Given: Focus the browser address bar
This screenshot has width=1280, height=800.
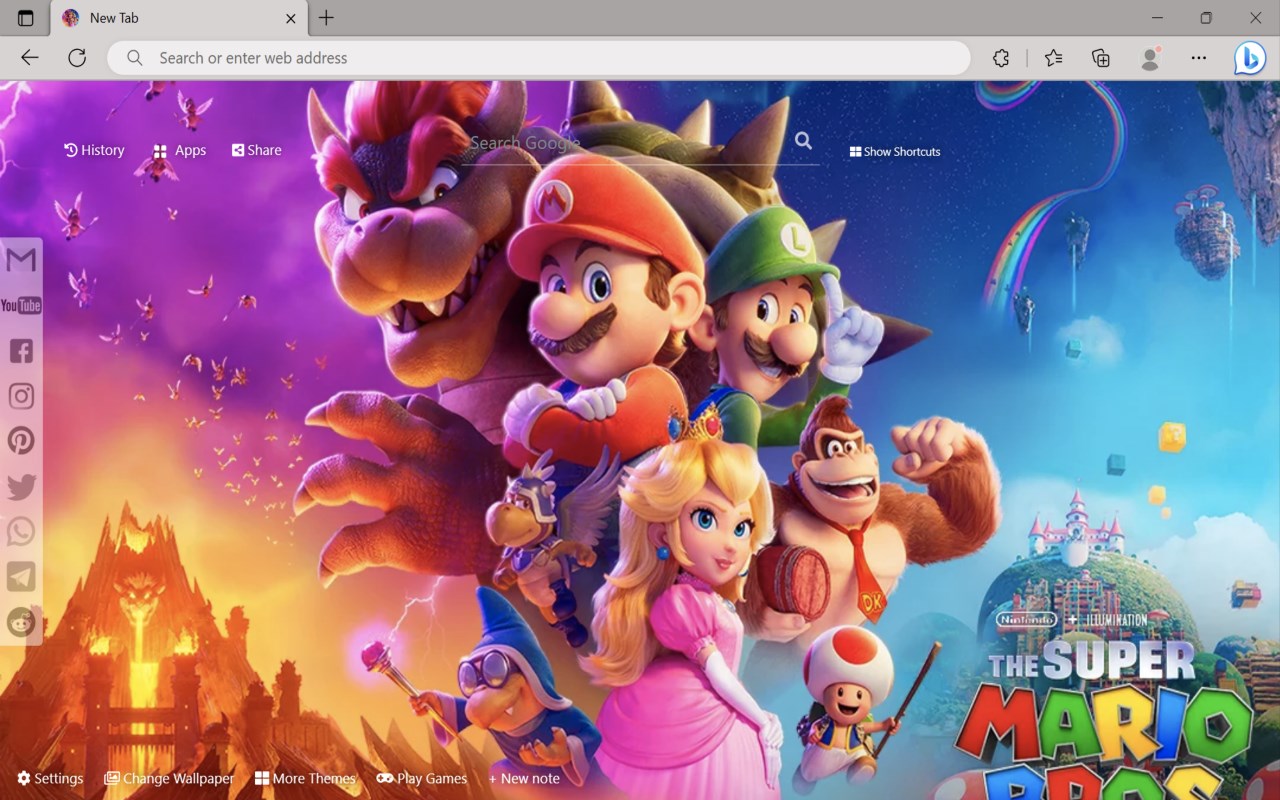Looking at the screenshot, I should pos(539,58).
